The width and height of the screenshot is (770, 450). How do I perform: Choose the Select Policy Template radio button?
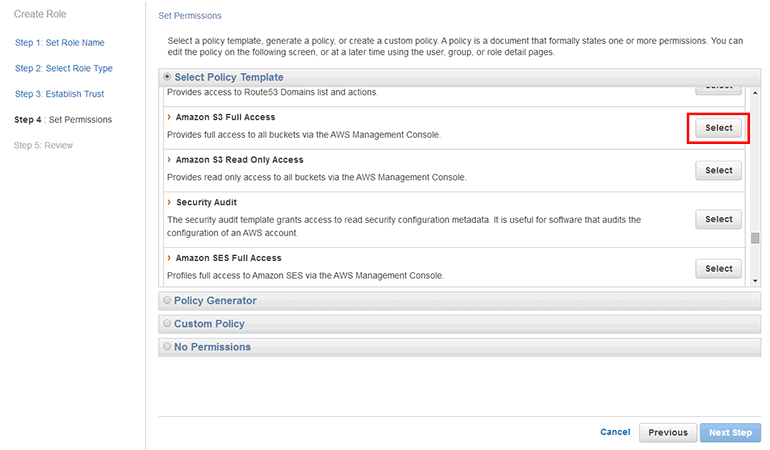[167, 77]
